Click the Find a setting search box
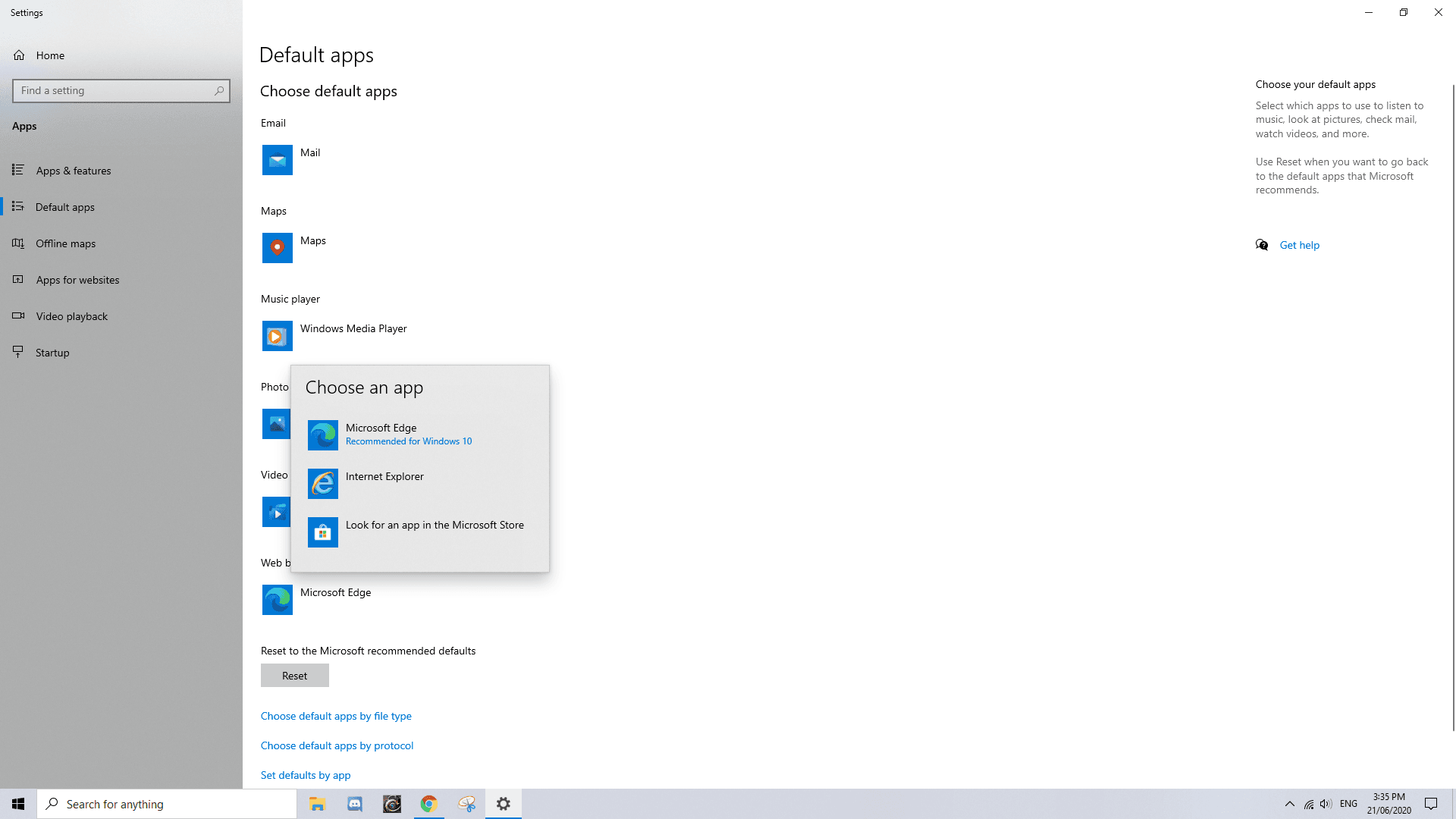The height and width of the screenshot is (819, 1456). coord(121,91)
